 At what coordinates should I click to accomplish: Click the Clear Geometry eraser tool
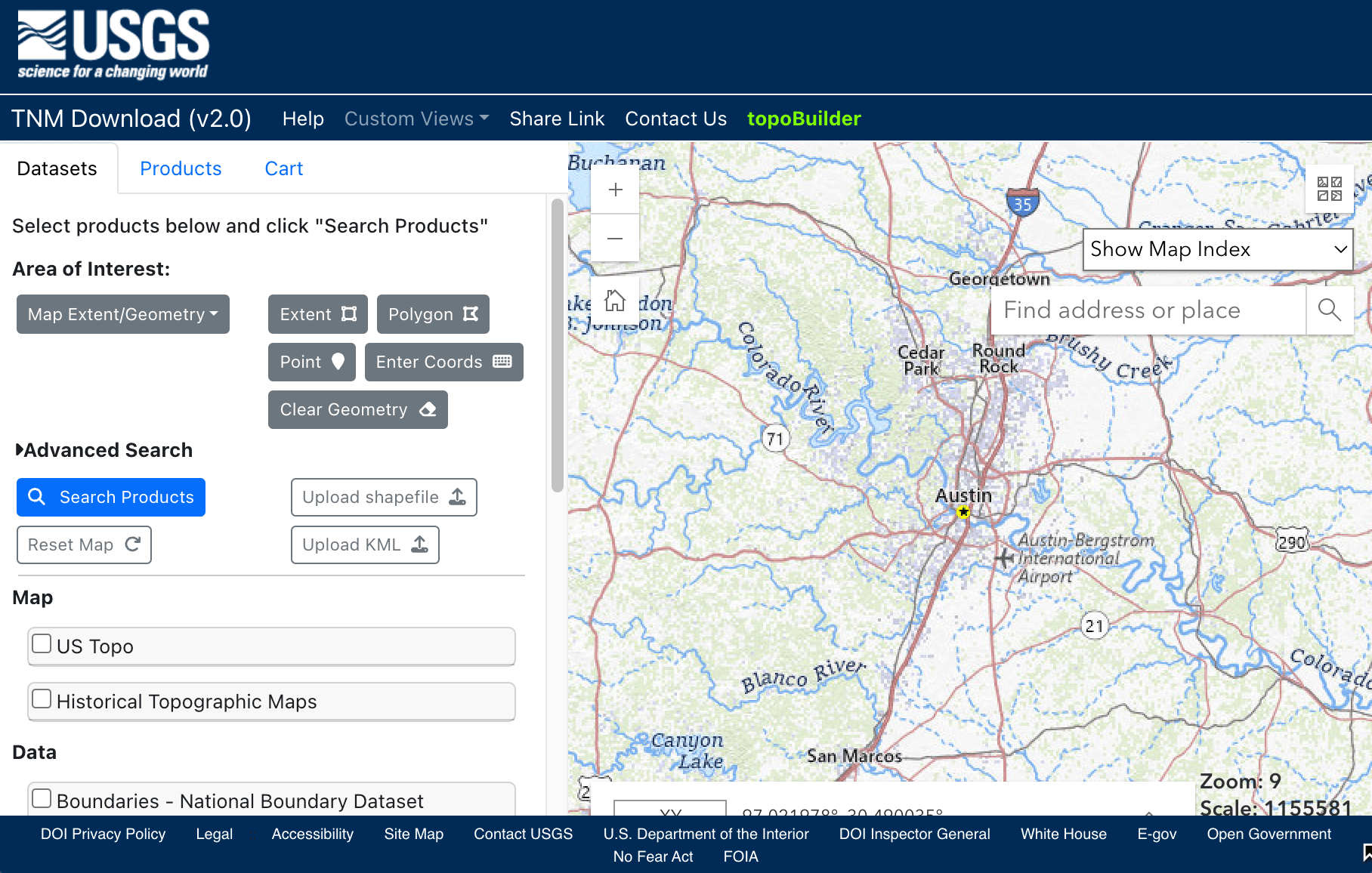coord(357,409)
